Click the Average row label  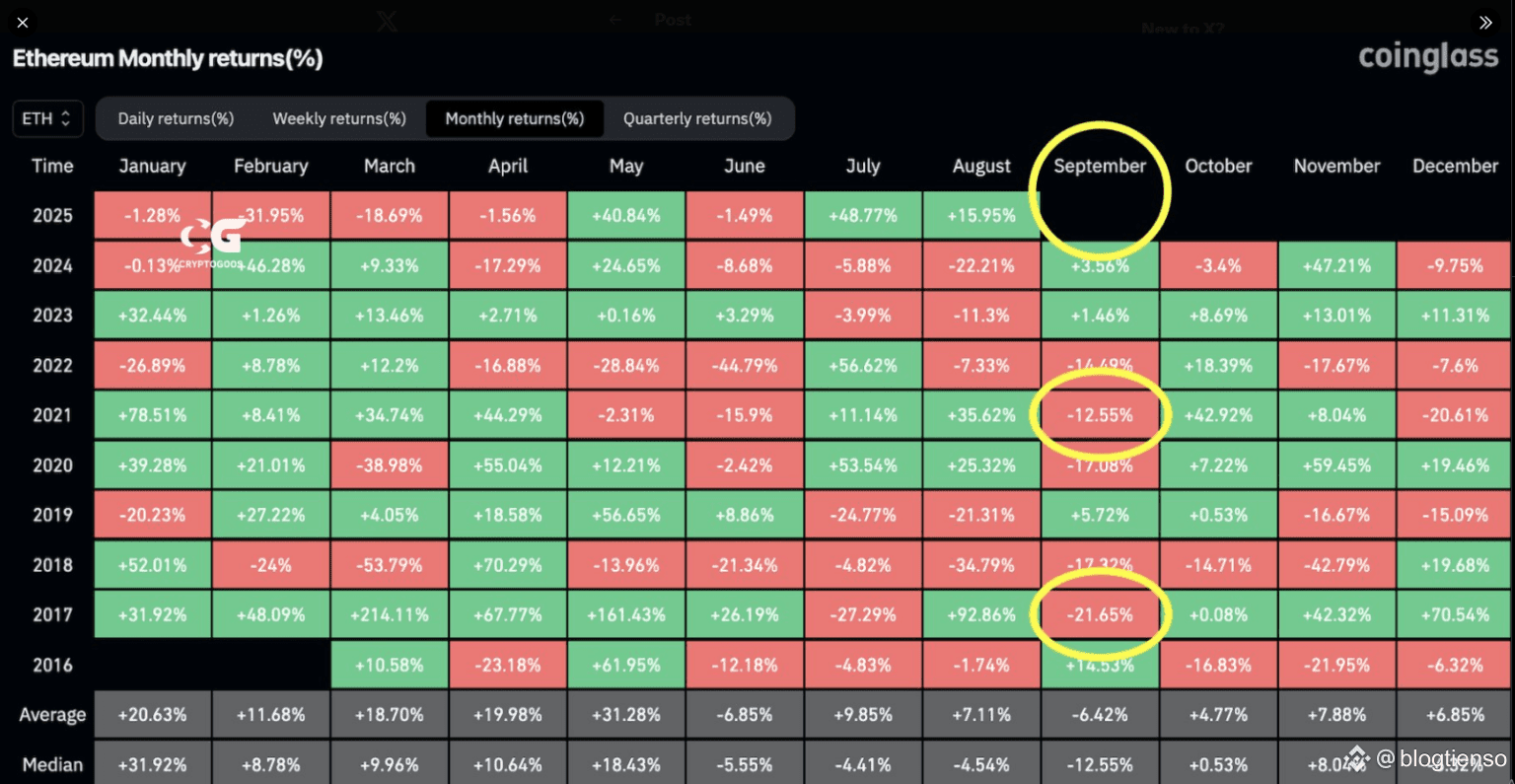pos(52,715)
